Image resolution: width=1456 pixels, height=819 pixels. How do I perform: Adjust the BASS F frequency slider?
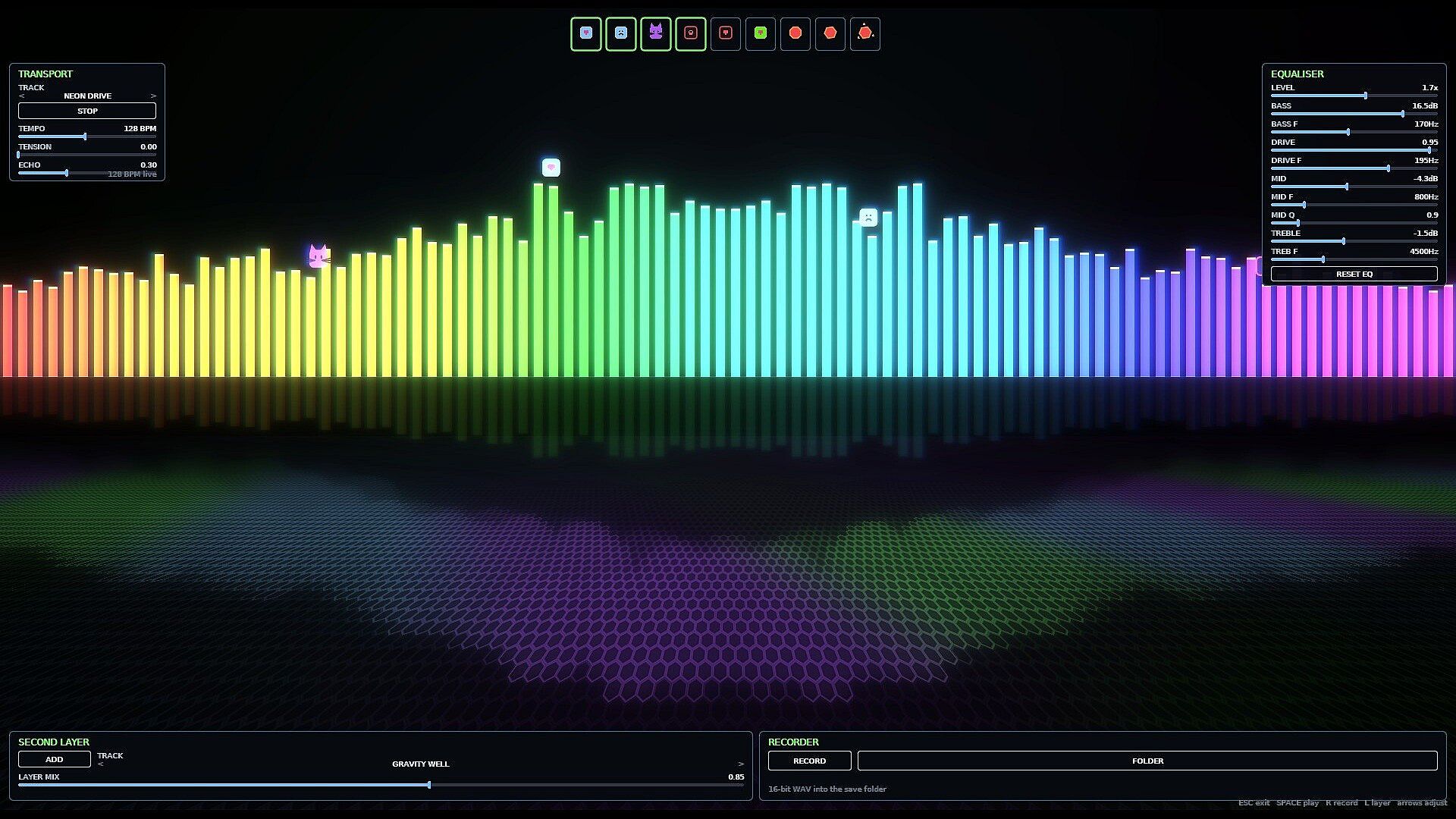1354,132
